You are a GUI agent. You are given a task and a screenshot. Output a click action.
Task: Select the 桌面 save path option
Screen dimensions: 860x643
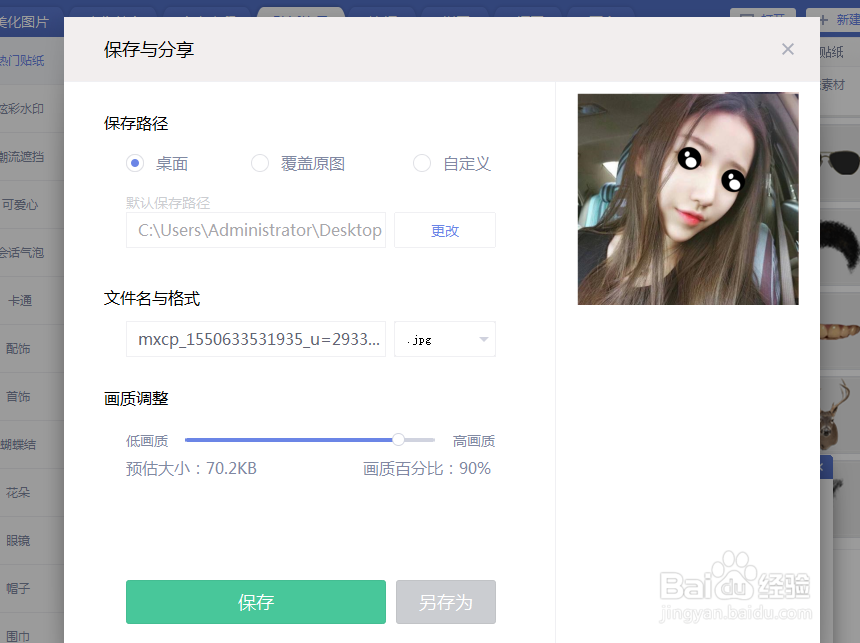tap(135, 163)
